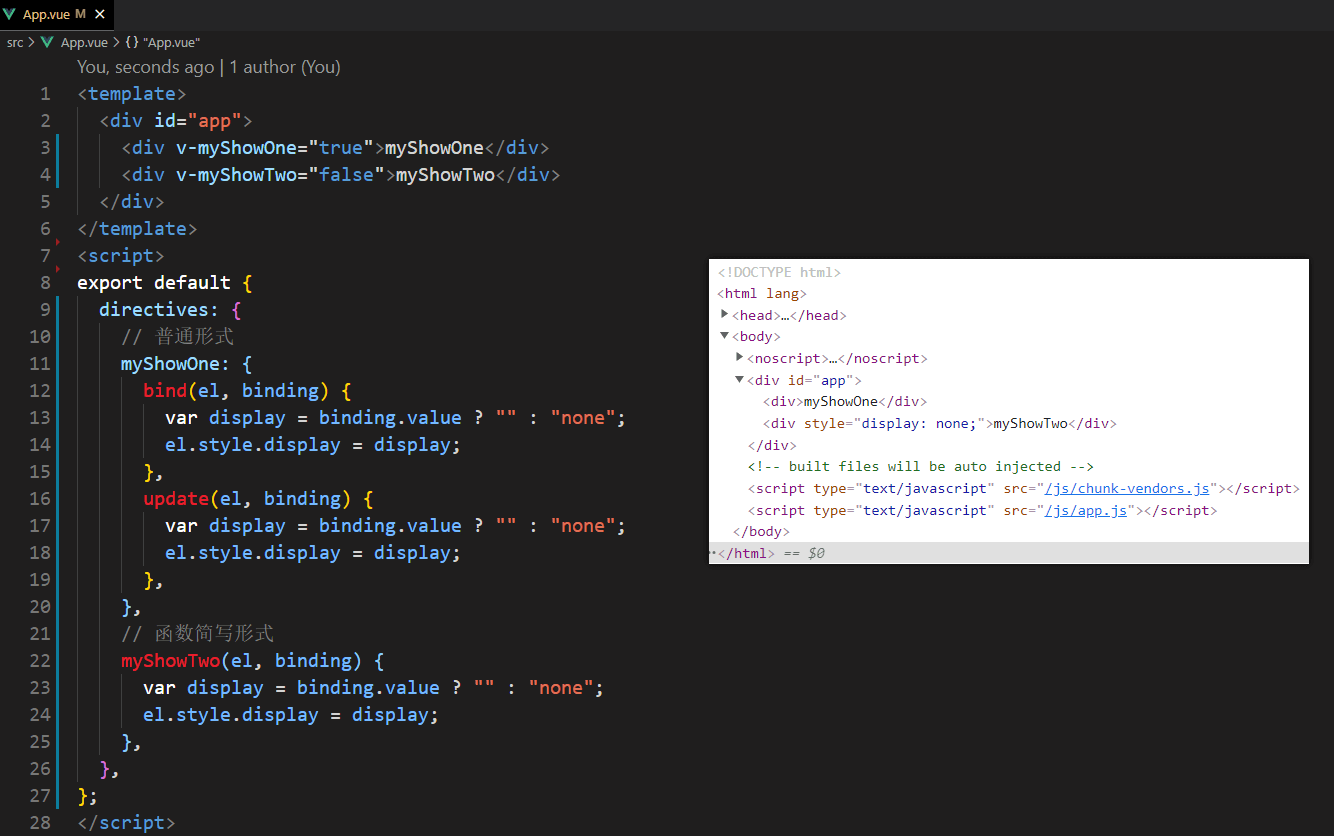Collapse the div id="app" node in DevTools

point(740,379)
